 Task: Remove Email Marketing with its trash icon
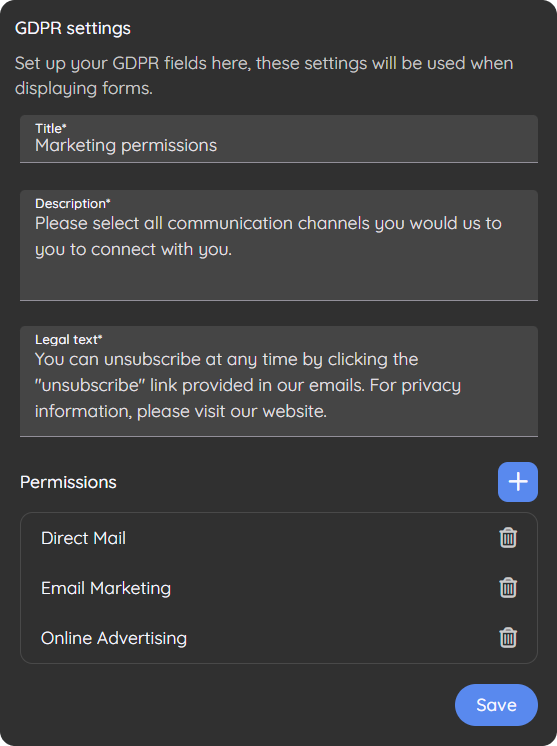point(508,588)
